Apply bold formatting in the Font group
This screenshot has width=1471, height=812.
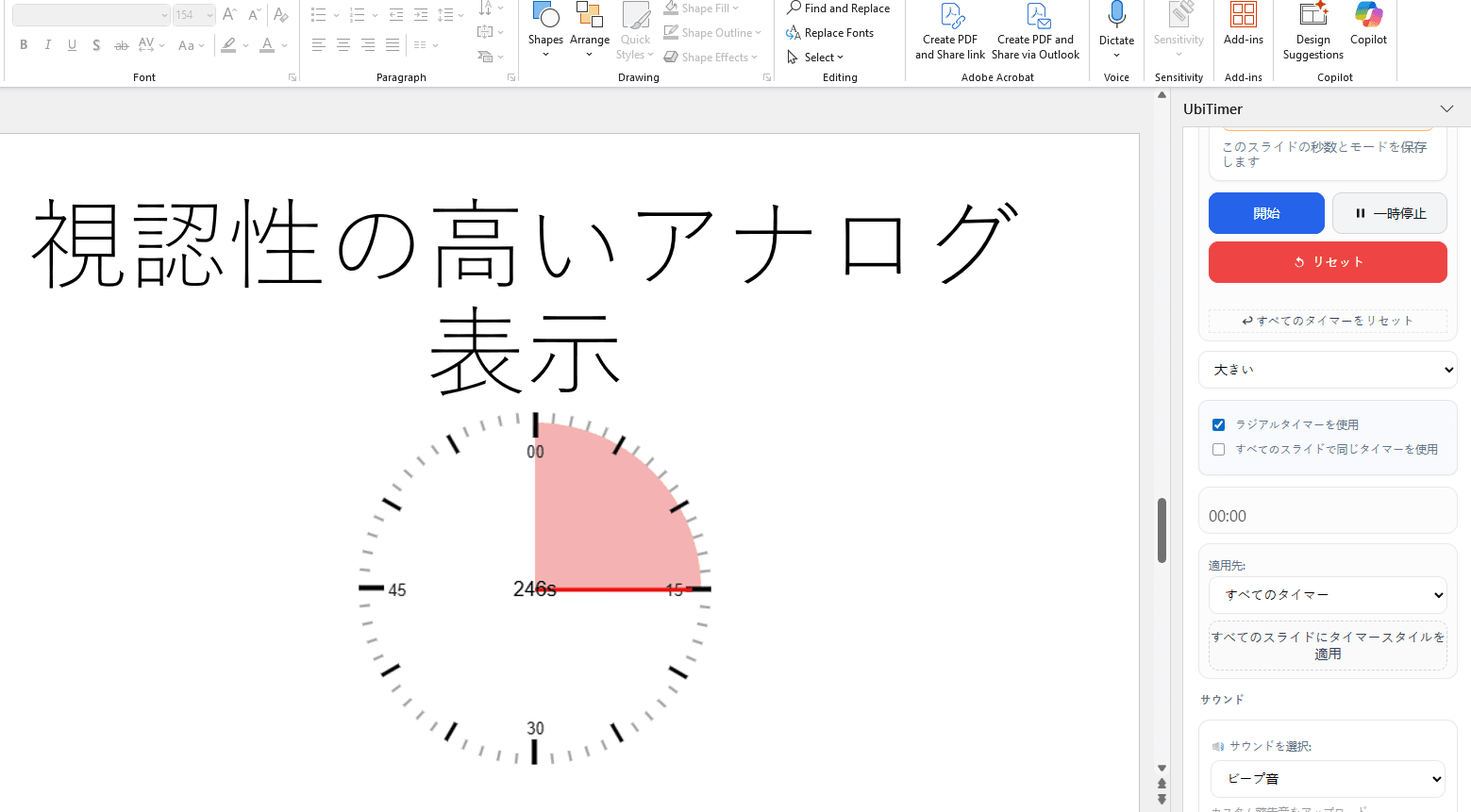[24, 44]
